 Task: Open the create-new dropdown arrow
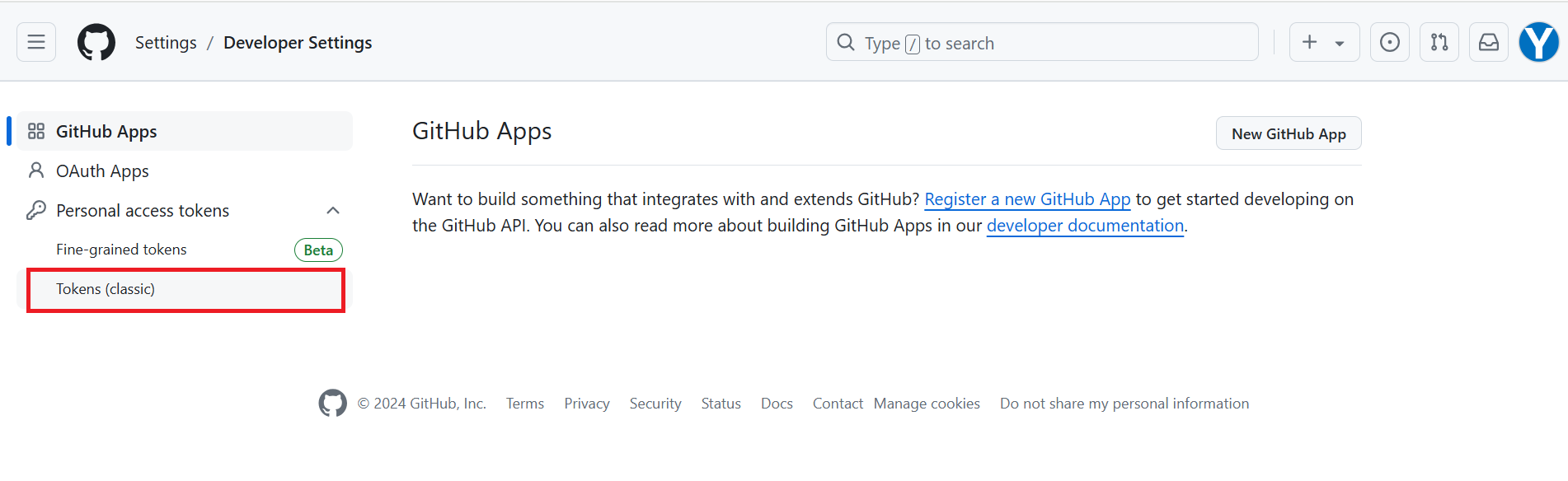click(1340, 43)
